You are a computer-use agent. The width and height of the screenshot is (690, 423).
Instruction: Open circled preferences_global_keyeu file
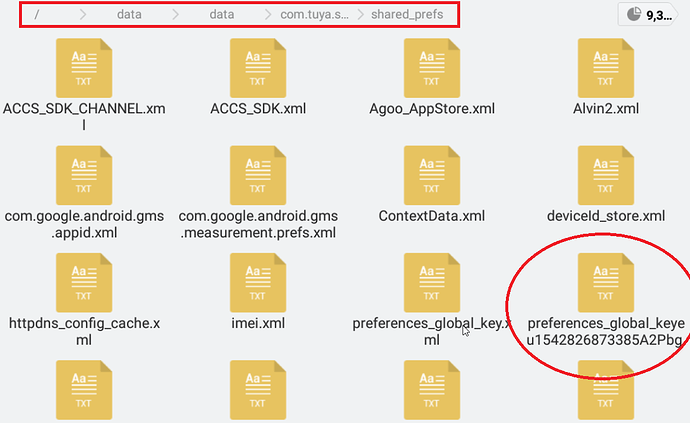(x=606, y=283)
